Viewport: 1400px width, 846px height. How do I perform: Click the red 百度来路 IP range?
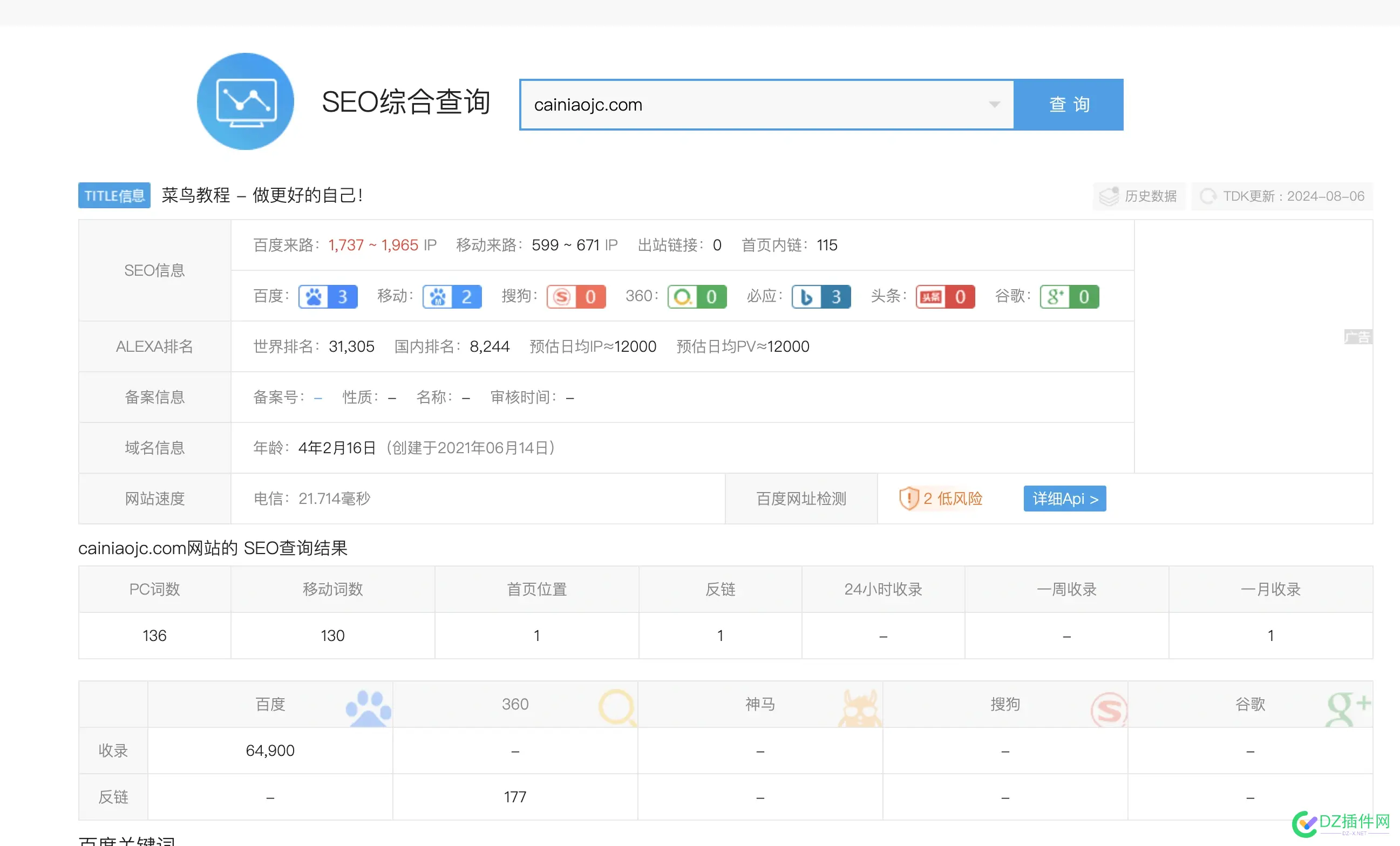[373, 245]
